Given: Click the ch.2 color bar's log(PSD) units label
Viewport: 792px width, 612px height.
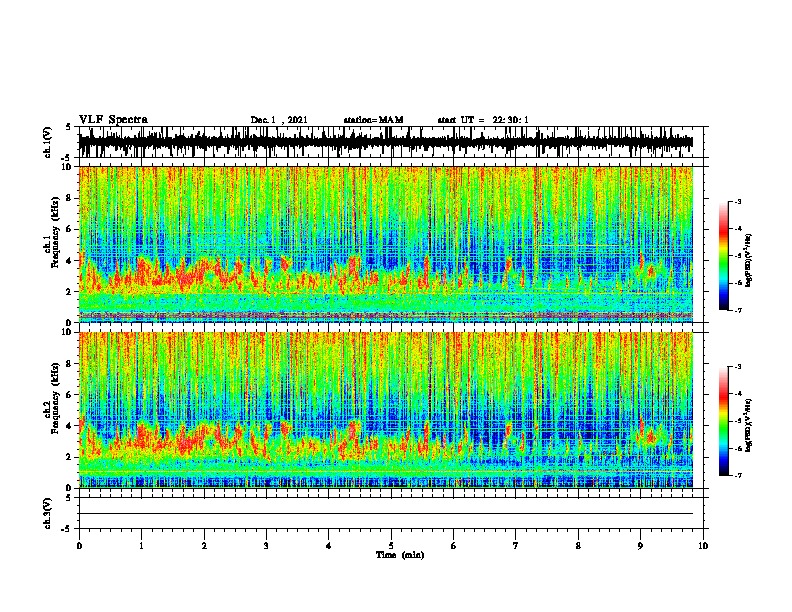Looking at the screenshot, I should 749,425.
